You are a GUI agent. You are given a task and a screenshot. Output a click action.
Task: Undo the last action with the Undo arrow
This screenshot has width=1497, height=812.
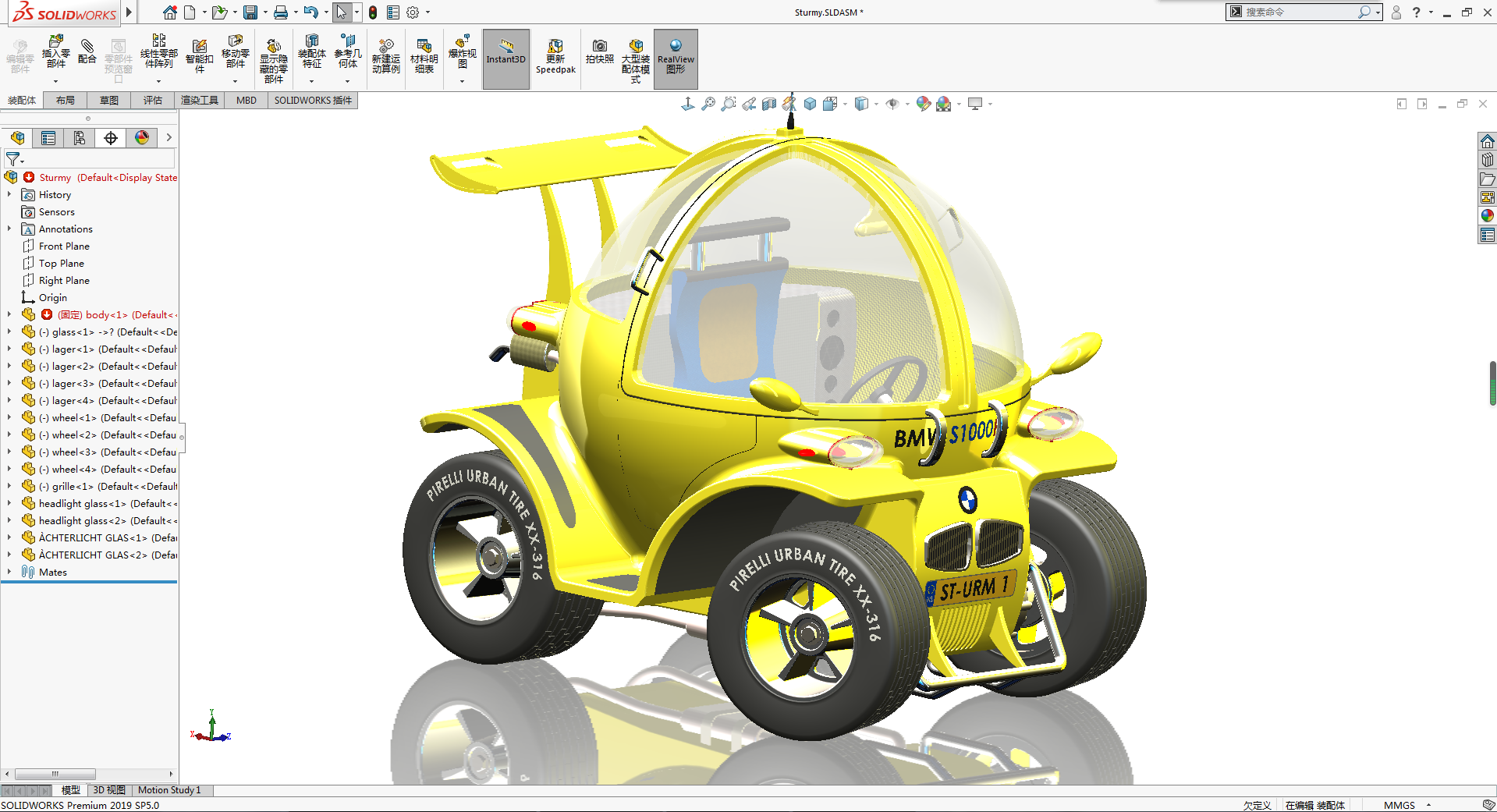[310, 12]
